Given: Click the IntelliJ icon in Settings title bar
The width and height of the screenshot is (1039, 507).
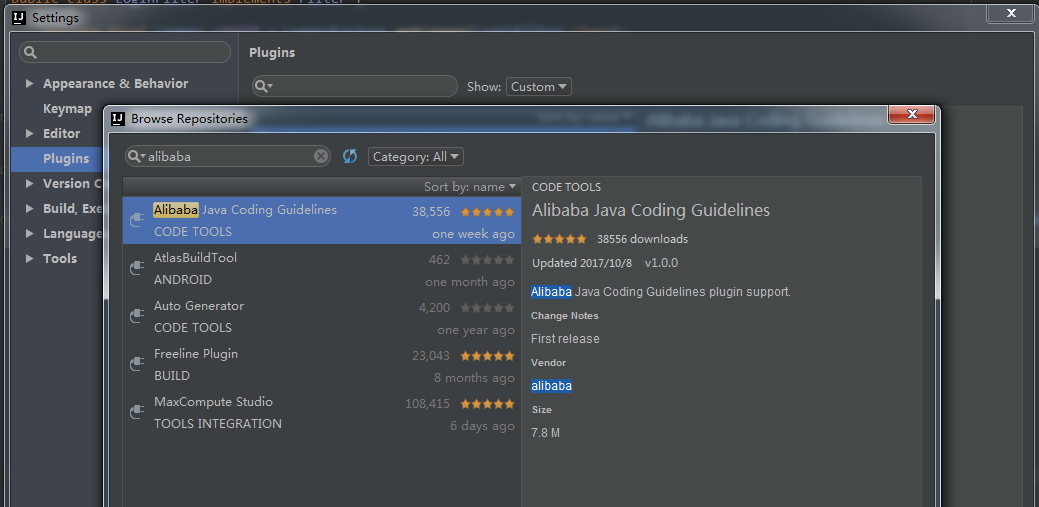Looking at the screenshot, I should pyautogui.click(x=20, y=18).
